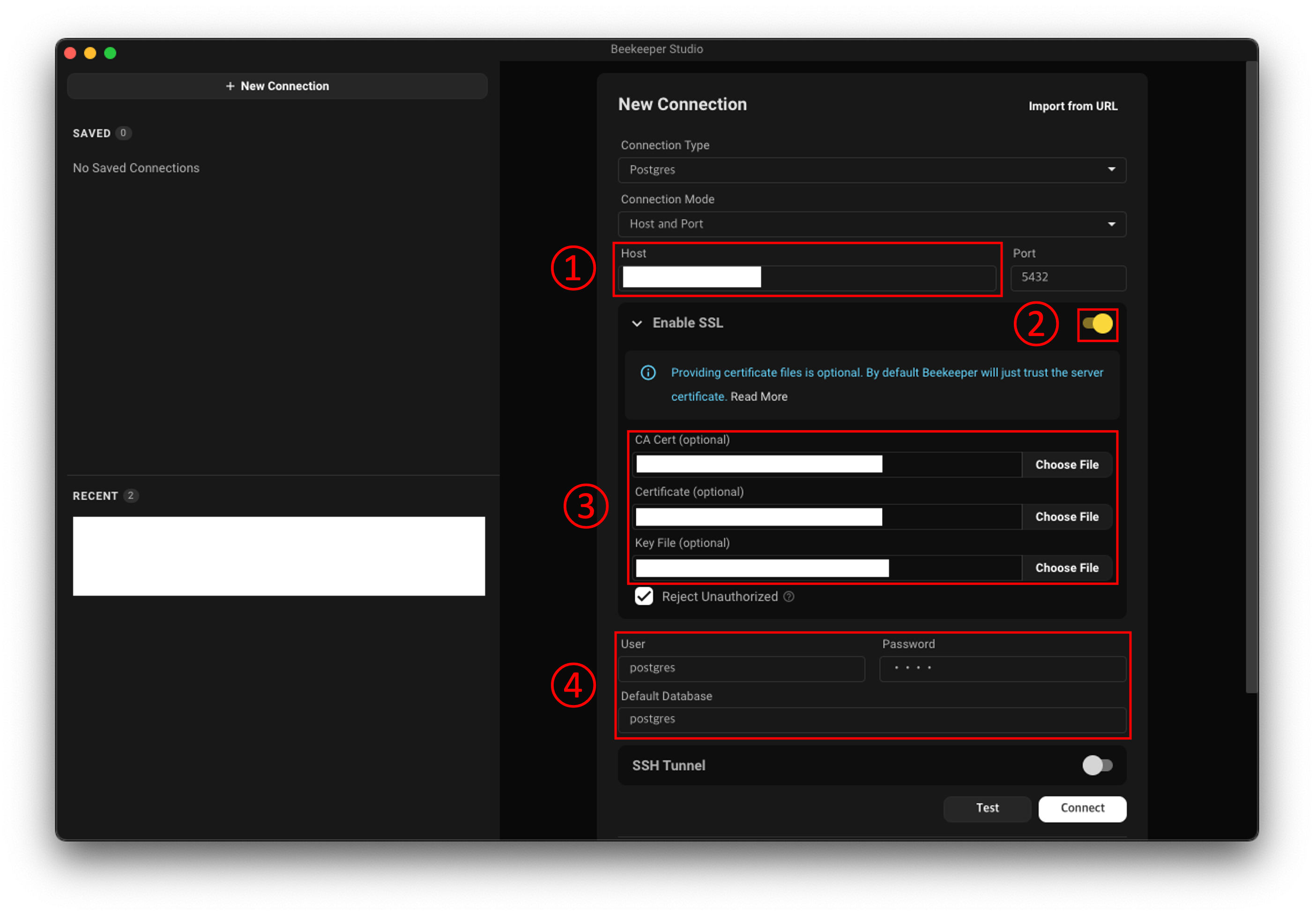Viewport: 1316px width, 915px height.
Task: Focus the User input field
Action: click(x=741, y=668)
